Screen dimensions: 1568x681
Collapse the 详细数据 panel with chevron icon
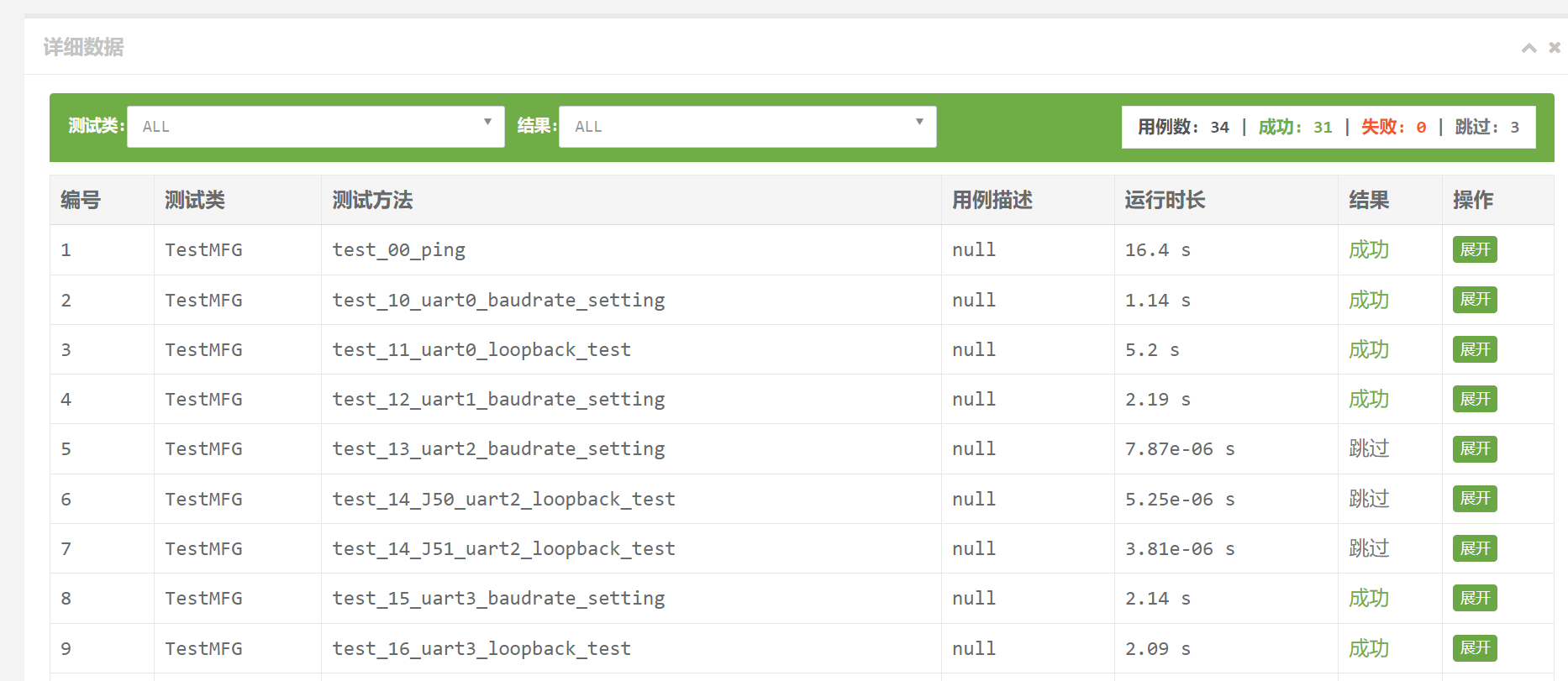(x=1529, y=48)
